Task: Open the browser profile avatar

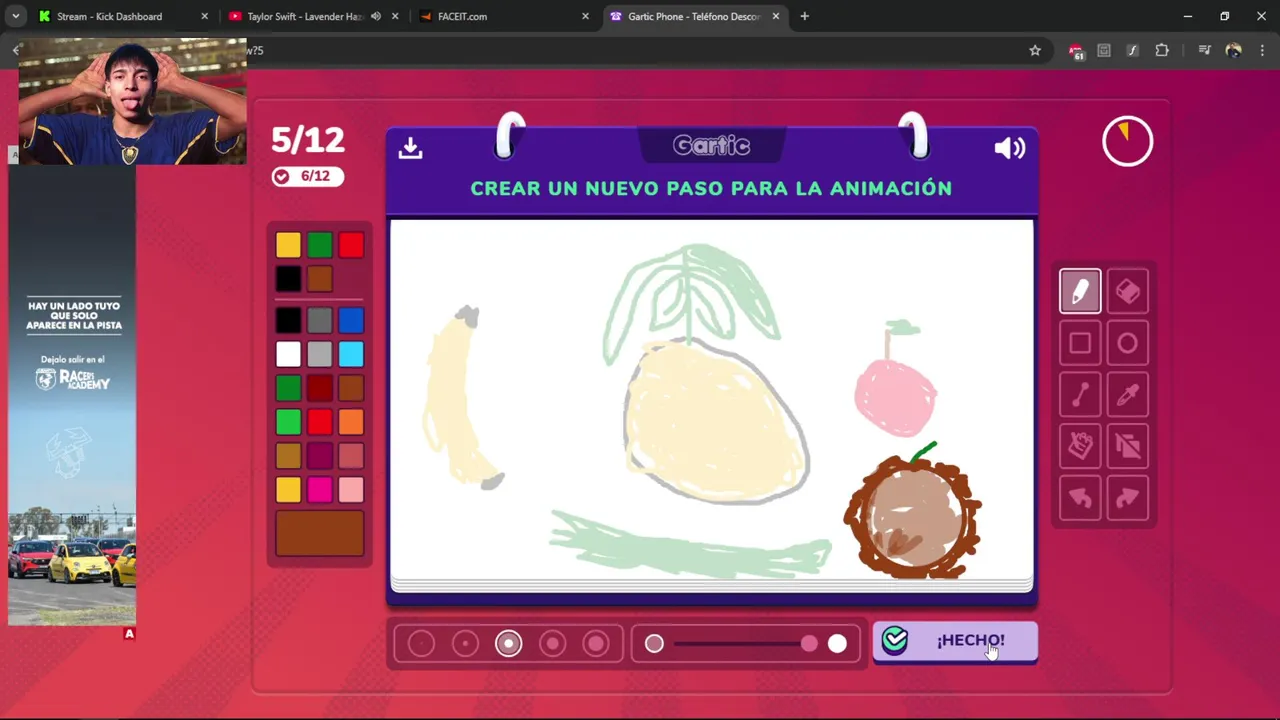Action: coord(1233,50)
